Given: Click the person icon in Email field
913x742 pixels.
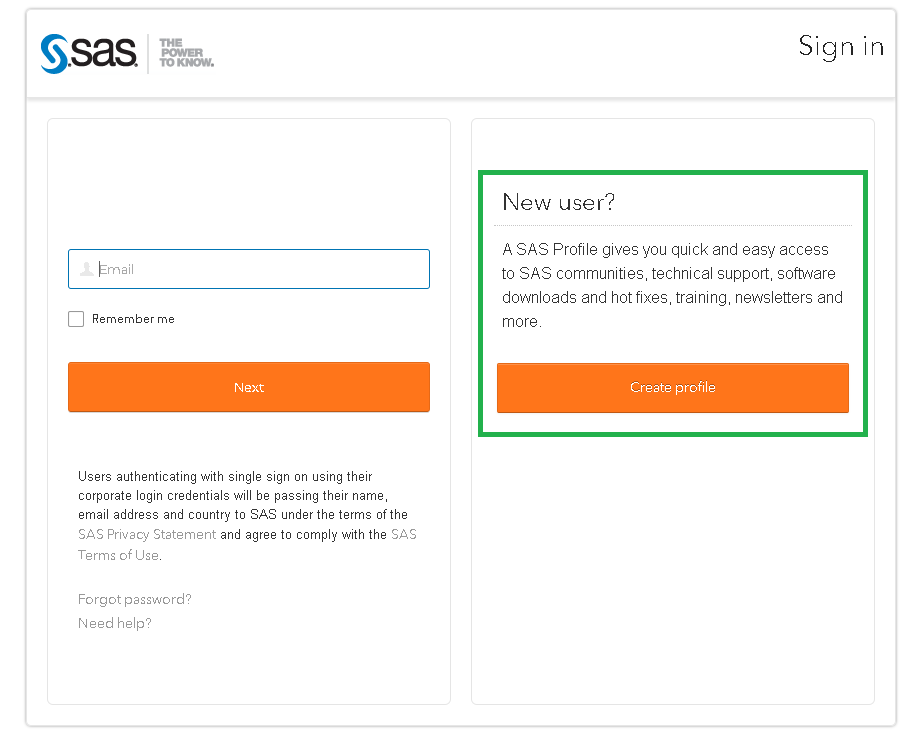Looking at the screenshot, I should (x=87, y=269).
